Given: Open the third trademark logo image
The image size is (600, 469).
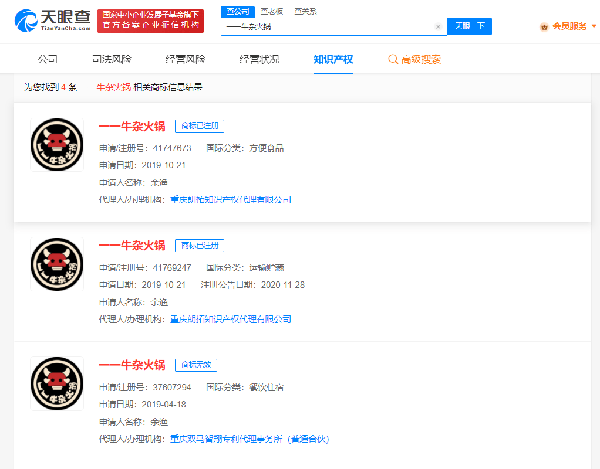Looking at the screenshot, I should pyautogui.click(x=57, y=382).
